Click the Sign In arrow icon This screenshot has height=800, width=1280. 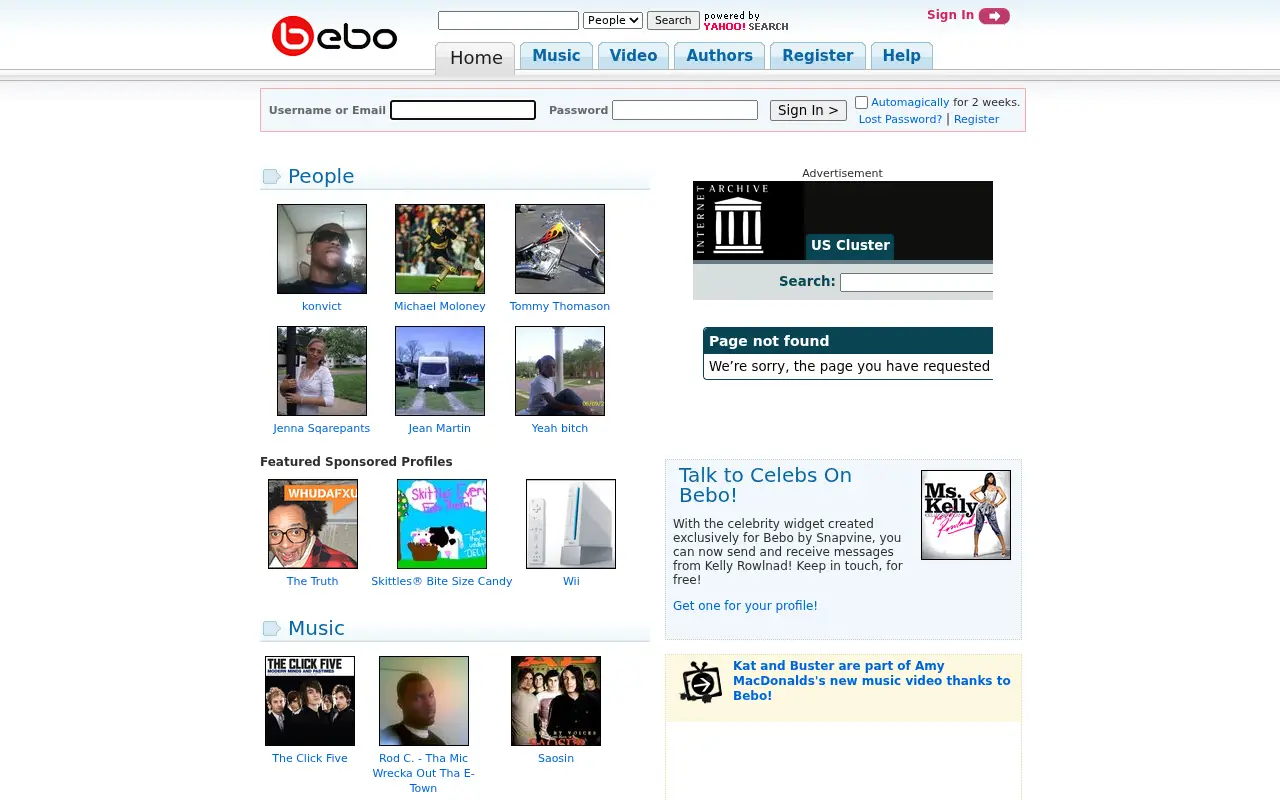click(x=994, y=16)
